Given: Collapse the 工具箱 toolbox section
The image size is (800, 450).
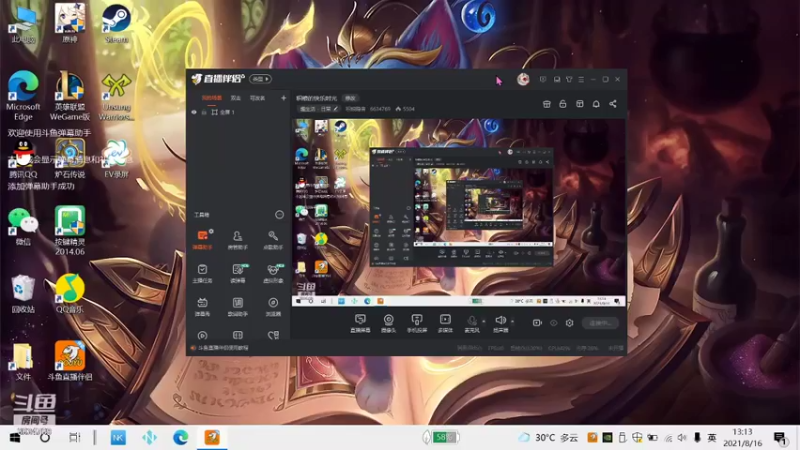Looking at the screenshot, I should 279,215.
